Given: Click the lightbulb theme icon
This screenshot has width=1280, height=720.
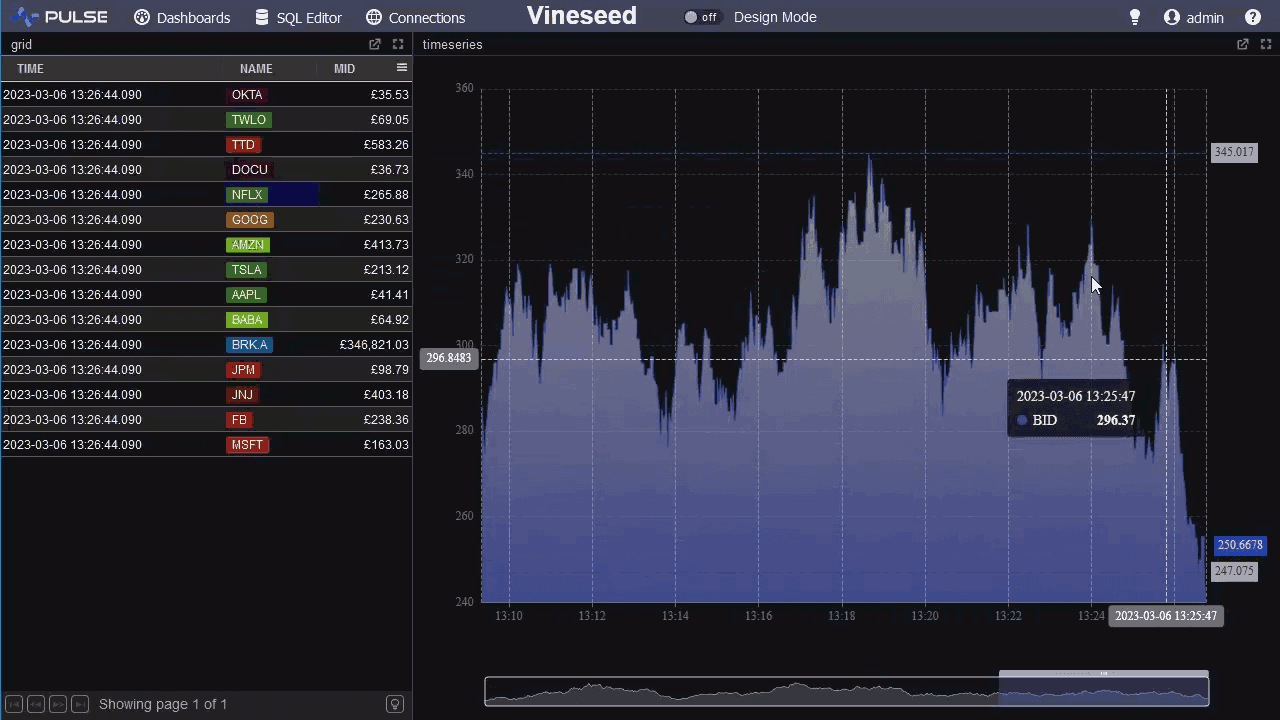Looking at the screenshot, I should pos(1135,17).
